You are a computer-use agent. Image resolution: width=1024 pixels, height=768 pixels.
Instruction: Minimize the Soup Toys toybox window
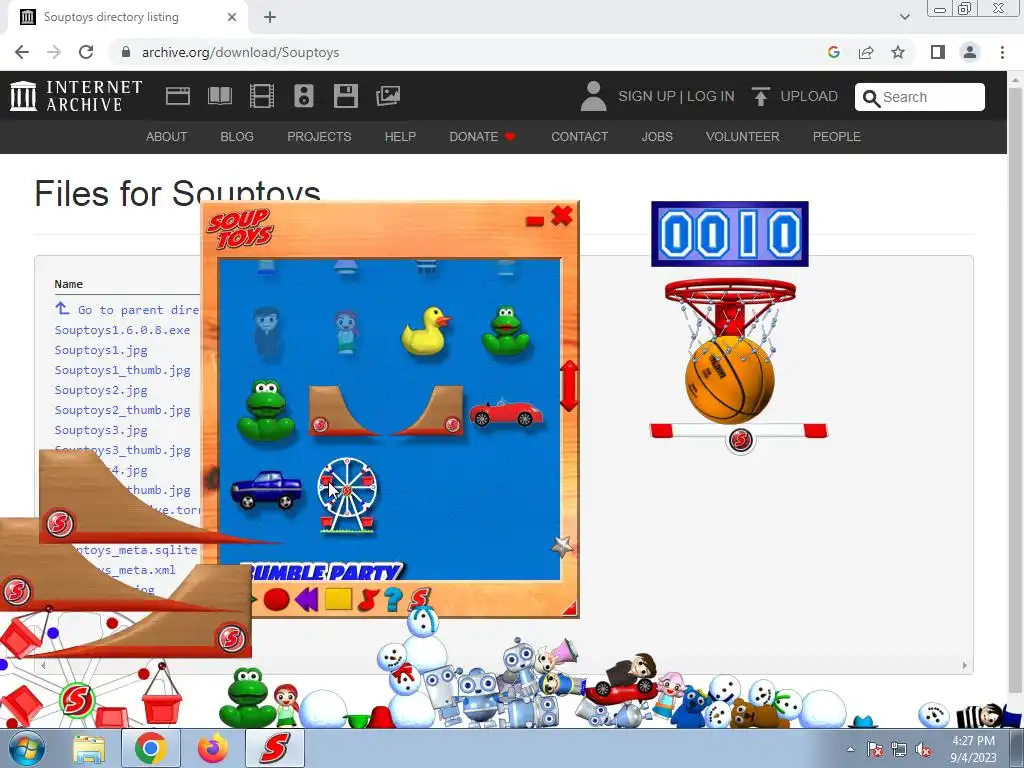[x=535, y=221]
